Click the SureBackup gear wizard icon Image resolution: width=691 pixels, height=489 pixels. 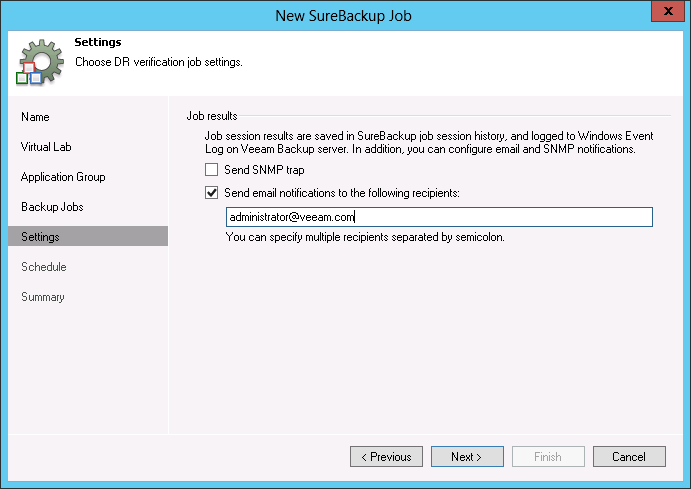coord(37,62)
